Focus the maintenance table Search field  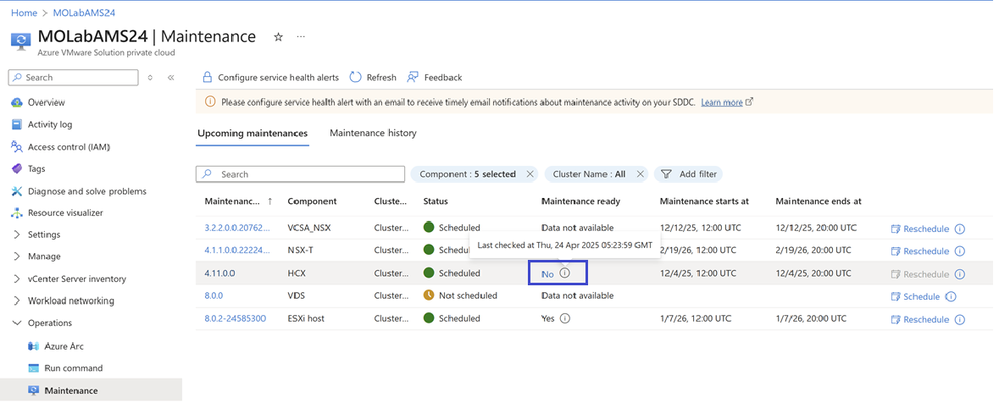(x=300, y=174)
